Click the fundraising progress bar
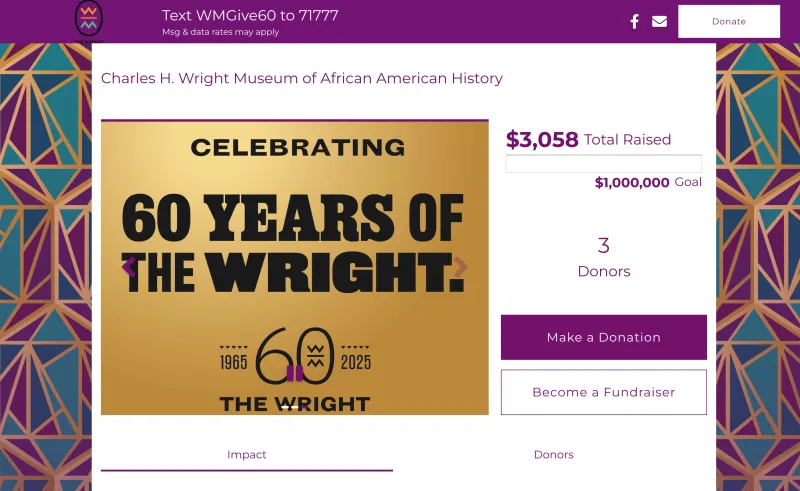This screenshot has width=800, height=491. coord(604,164)
